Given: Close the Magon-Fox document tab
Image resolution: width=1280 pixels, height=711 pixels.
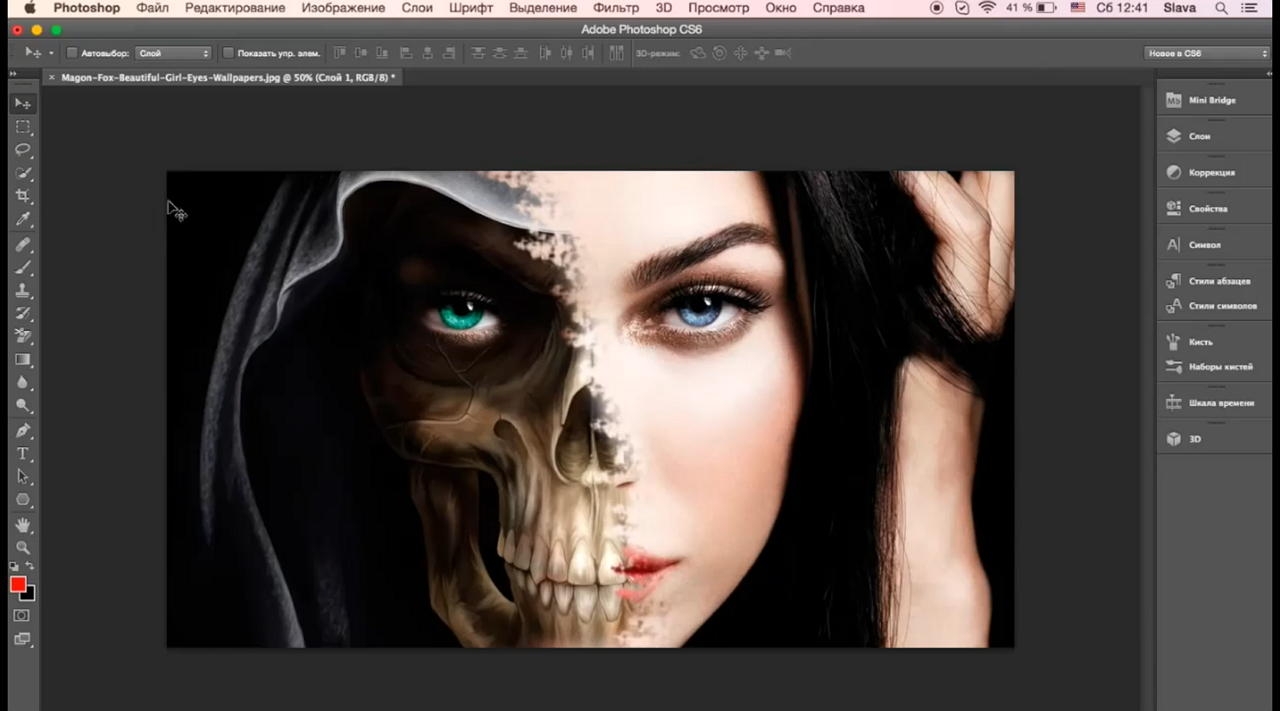Looking at the screenshot, I should 52,77.
